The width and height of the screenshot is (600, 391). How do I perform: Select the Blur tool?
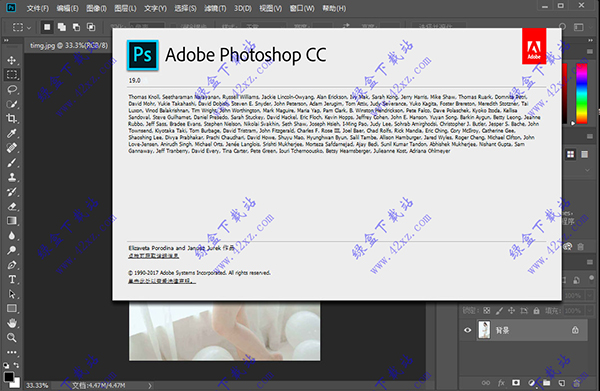tap(12, 235)
